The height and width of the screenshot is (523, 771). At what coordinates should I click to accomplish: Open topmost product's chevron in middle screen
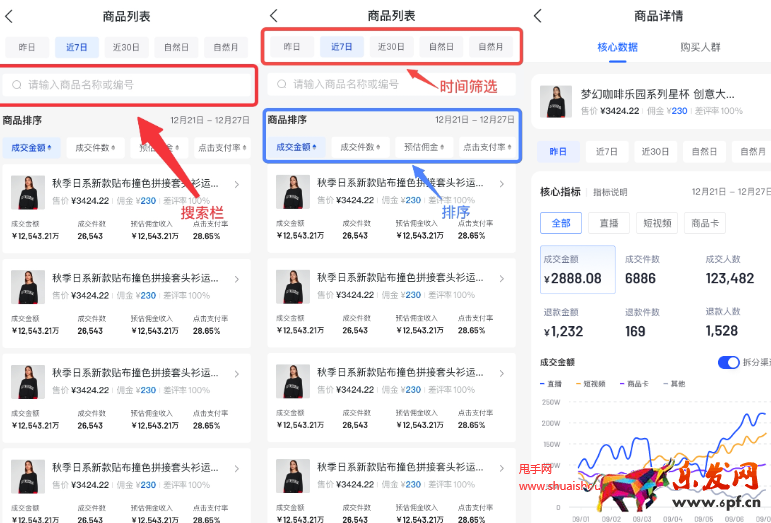pyautogui.click(x=502, y=184)
